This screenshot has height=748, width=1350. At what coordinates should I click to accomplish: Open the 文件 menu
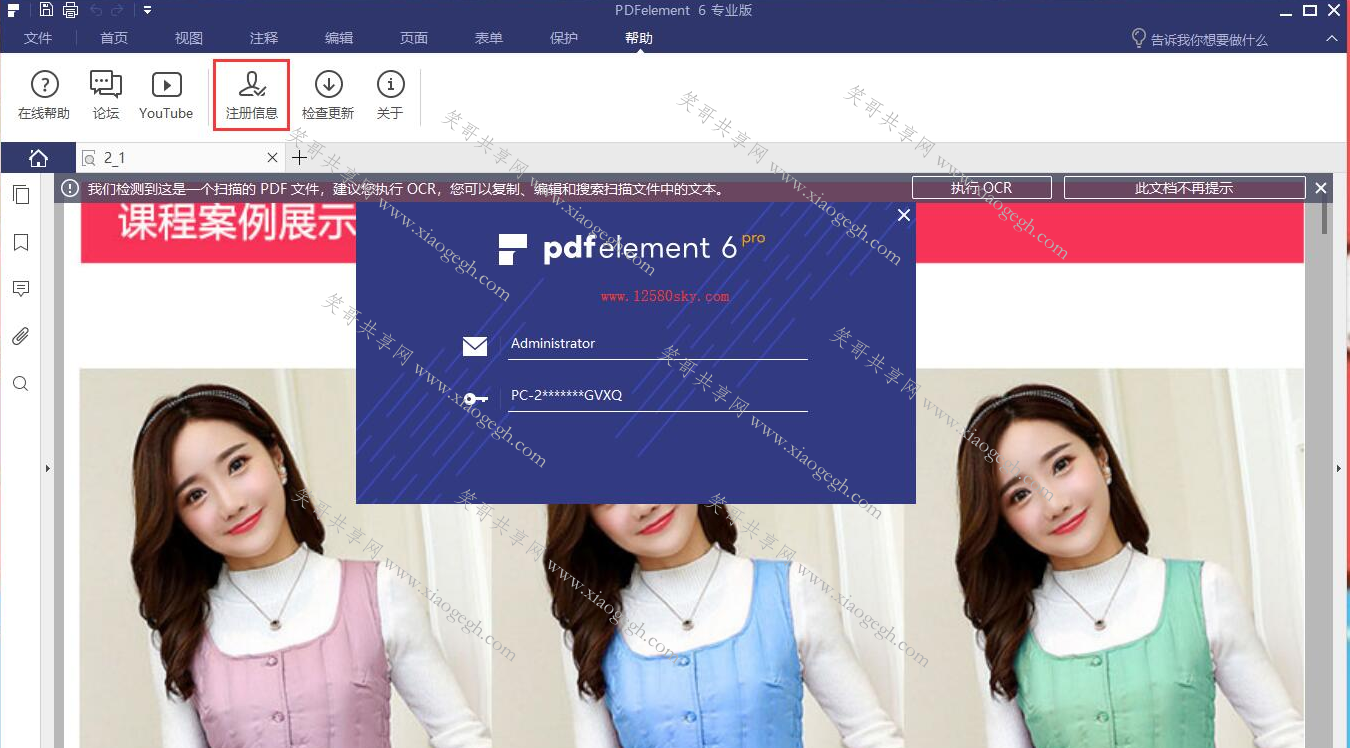pos(38,38)
